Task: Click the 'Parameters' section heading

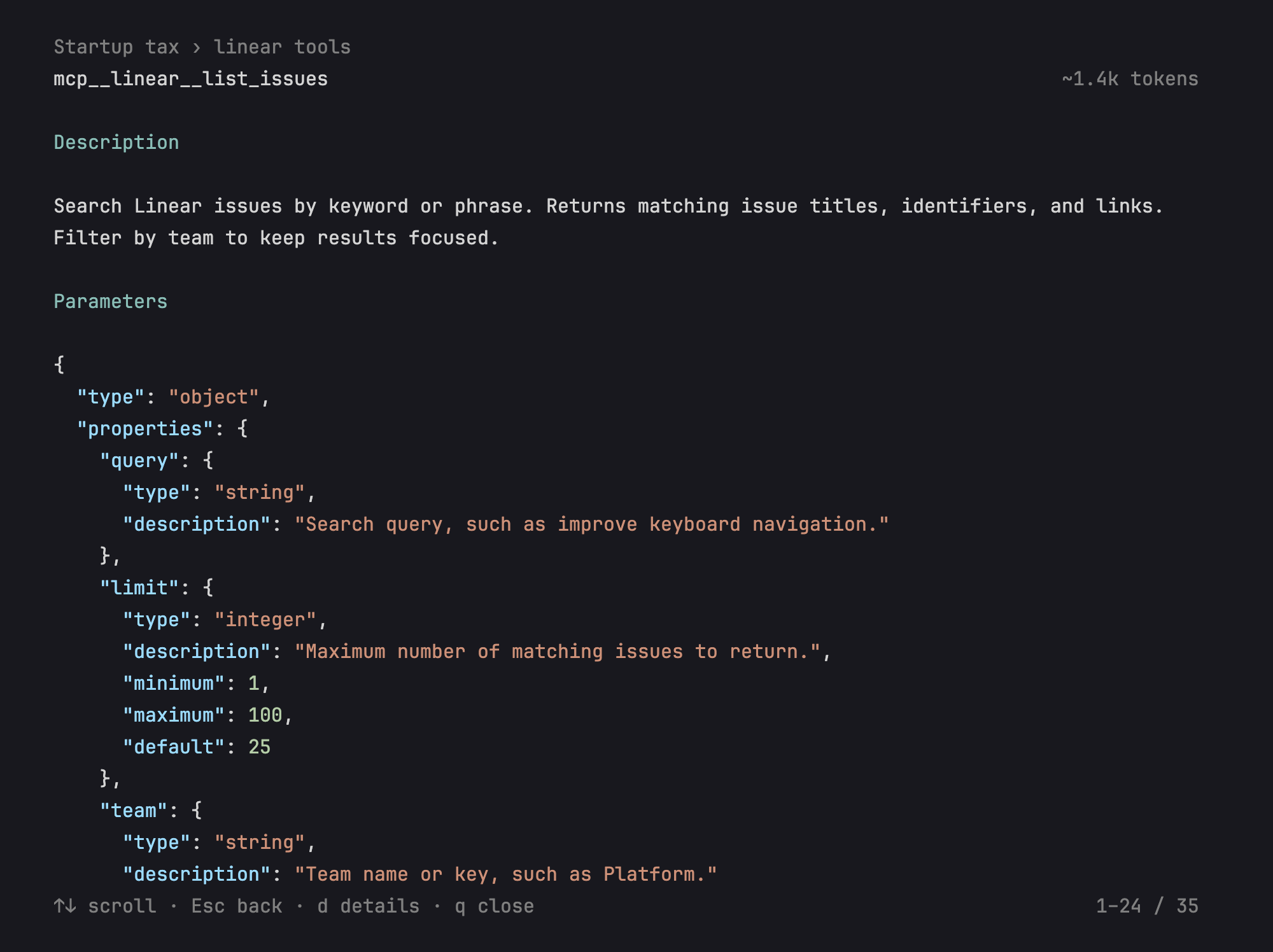Action: click(x=111, y=302)
